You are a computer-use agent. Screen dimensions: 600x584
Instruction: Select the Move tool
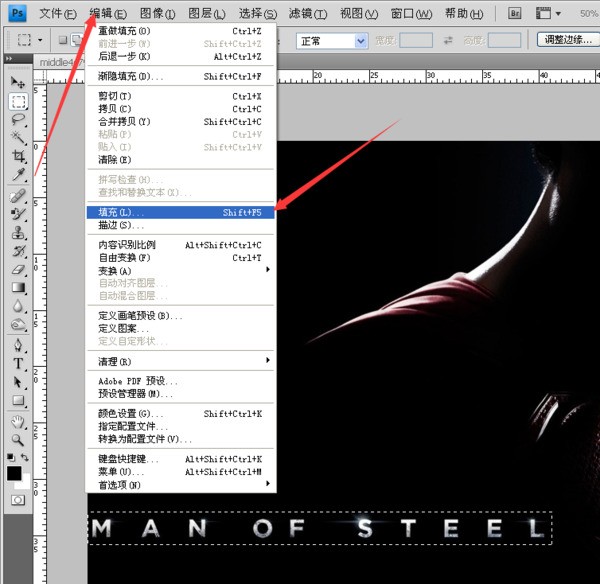click(18, 82)
